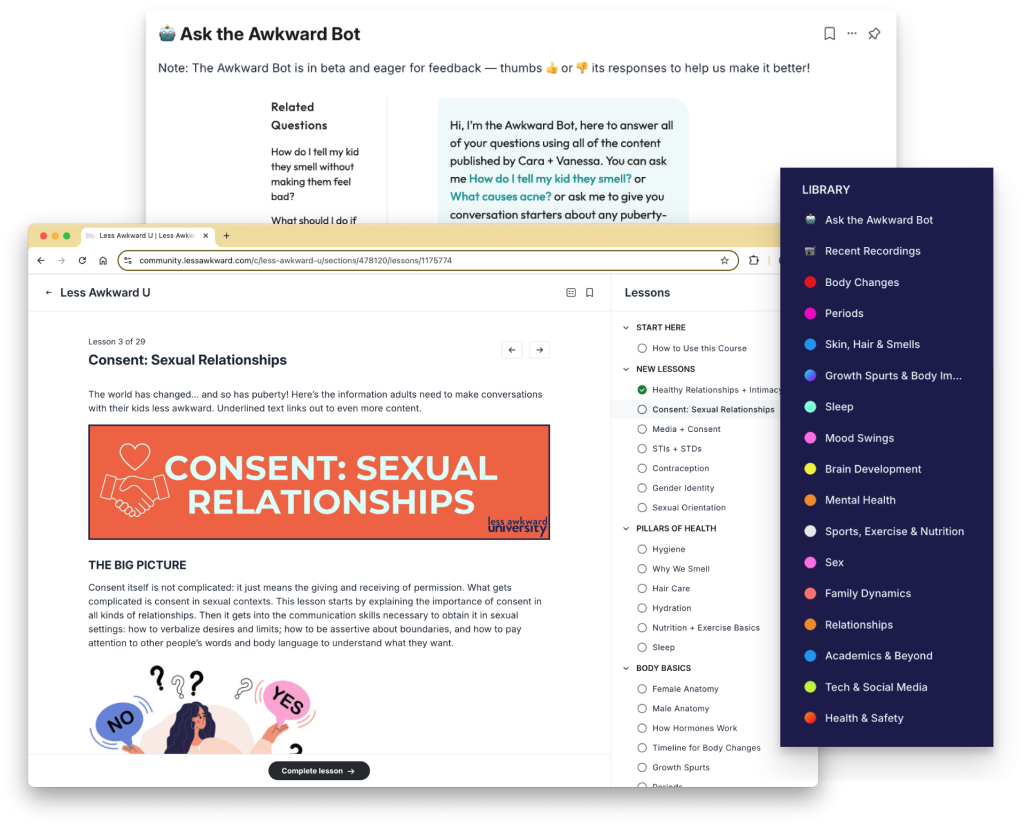The width and height of the screenshot is (1024, 826).
Task: Mark Contraception lesson circle
Action: (642, 468)
